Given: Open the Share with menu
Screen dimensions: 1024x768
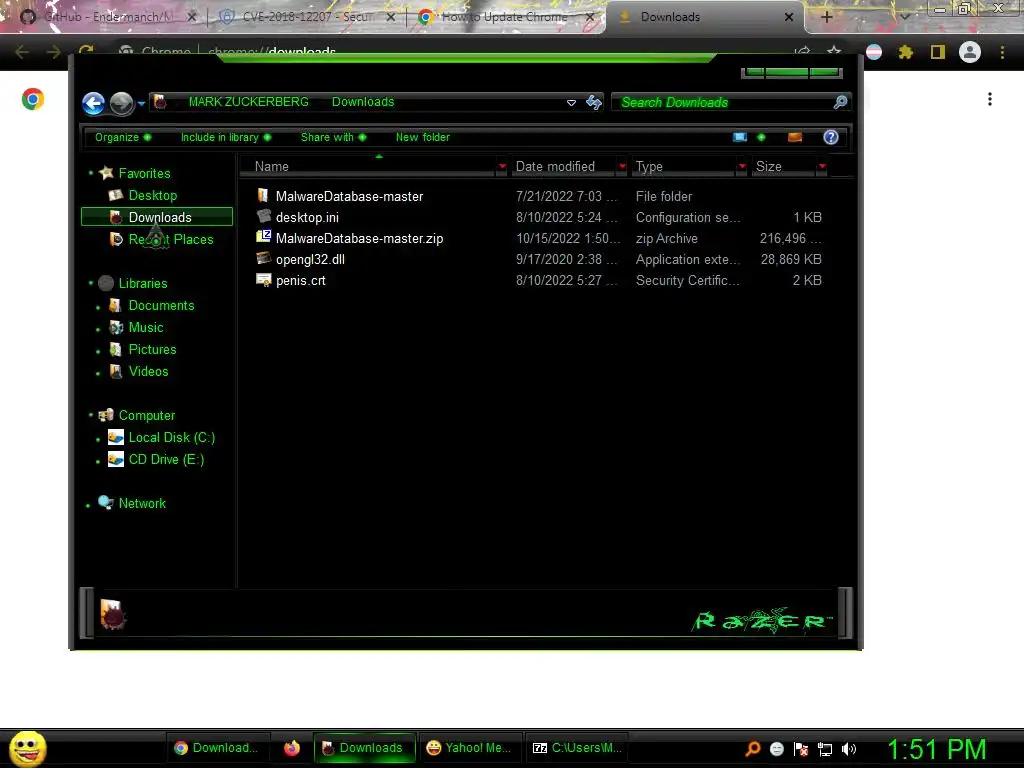Looking at the screenshot, I should point(333,137).
